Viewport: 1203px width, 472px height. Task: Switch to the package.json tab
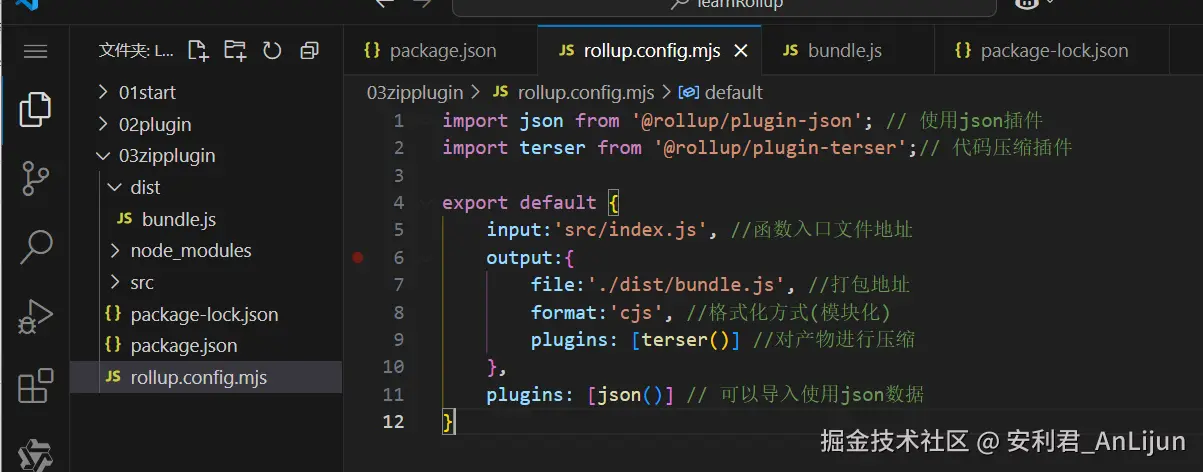tap(439, 50)
